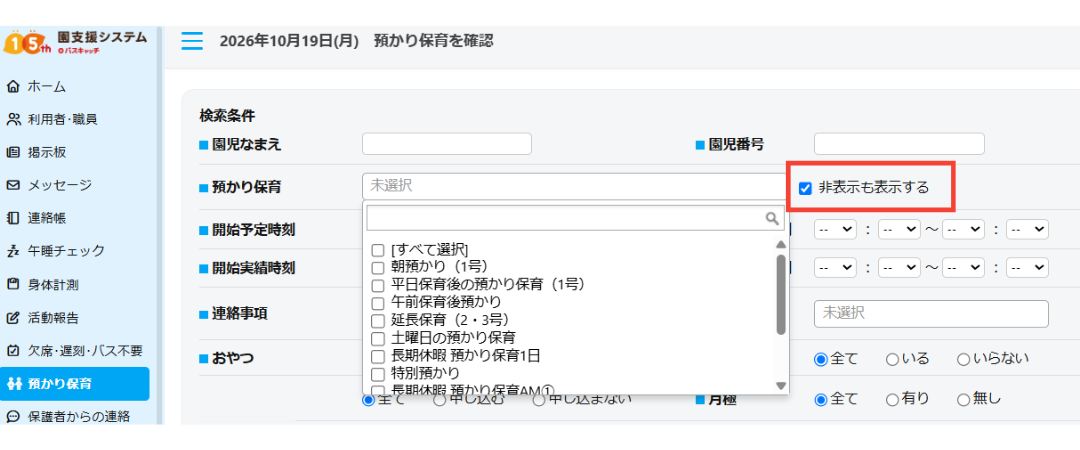Click the edit icon beside 活動報告

13,318
